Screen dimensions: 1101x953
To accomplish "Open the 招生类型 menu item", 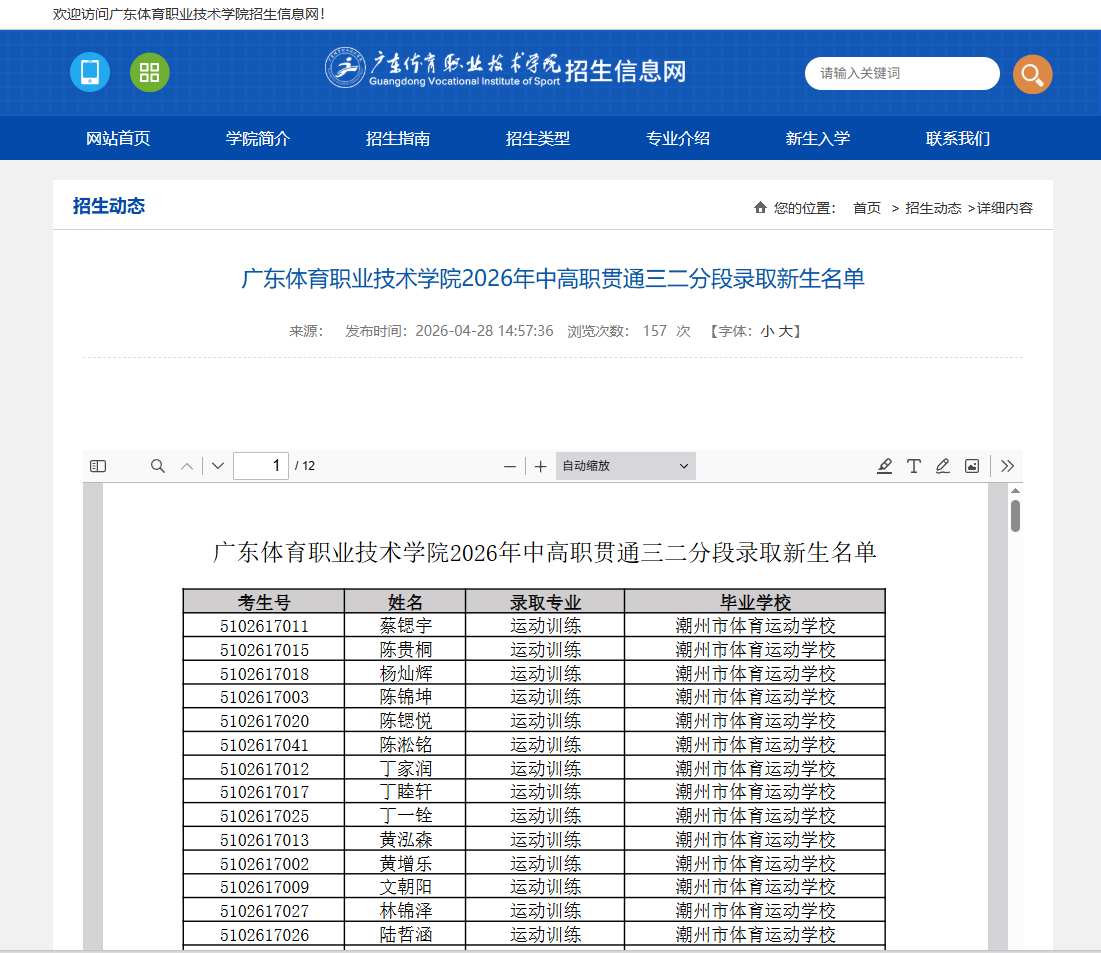I will [x=538, y=138].
